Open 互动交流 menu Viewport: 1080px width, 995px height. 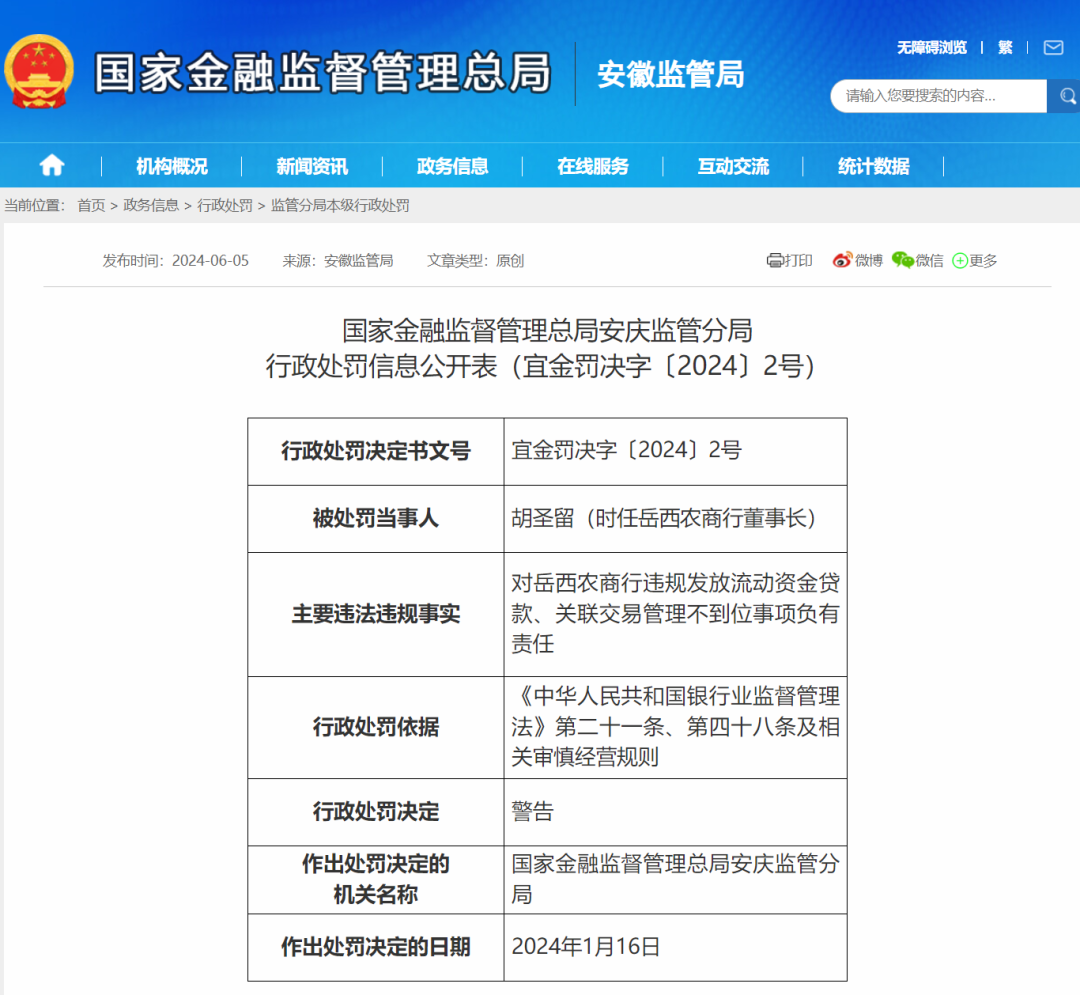[x=733, y=166]
